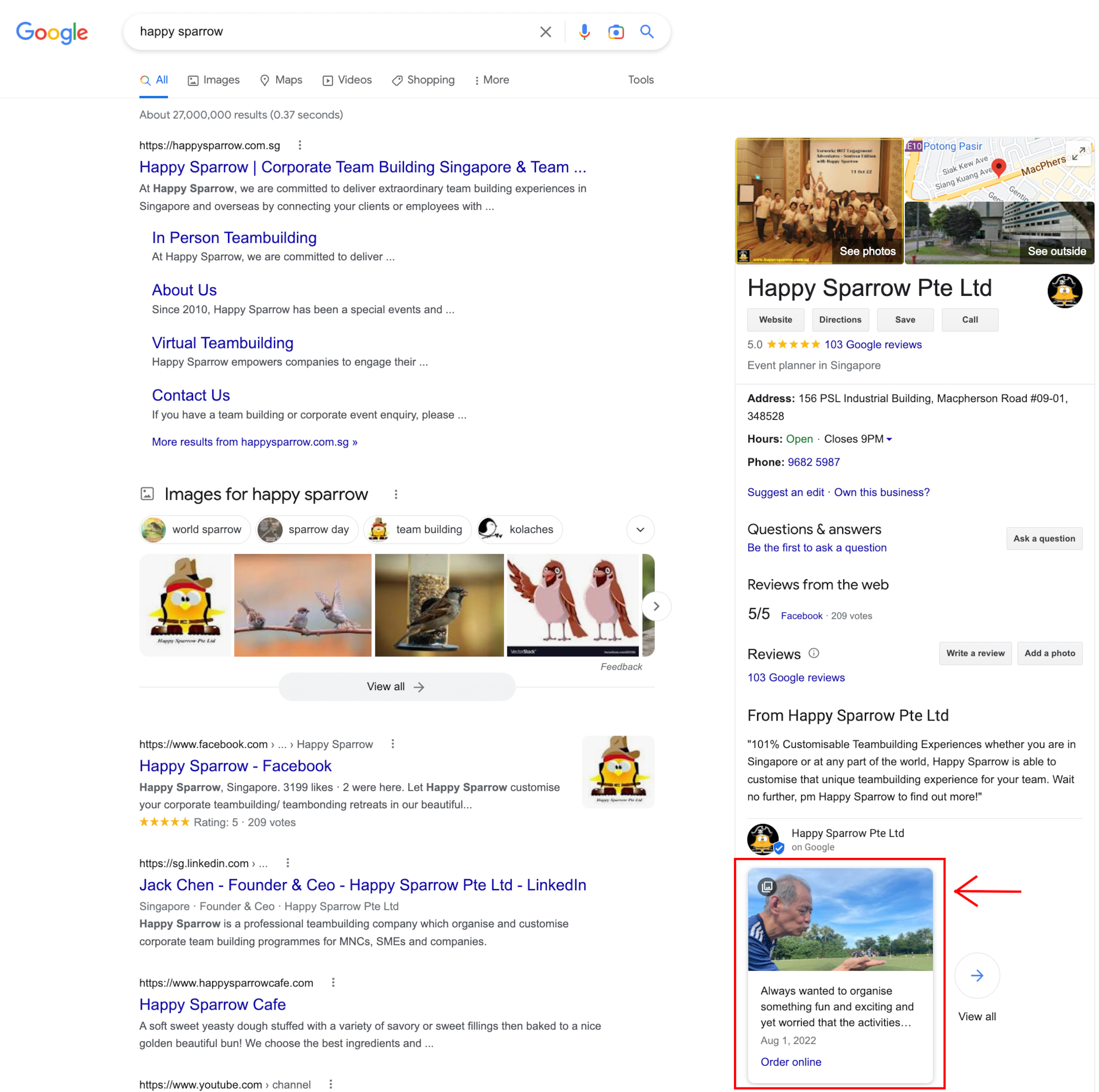Open Facebook reviews from the web link
The width and height of the screenshot is (1099, 1092).
[x=801, y=616]
